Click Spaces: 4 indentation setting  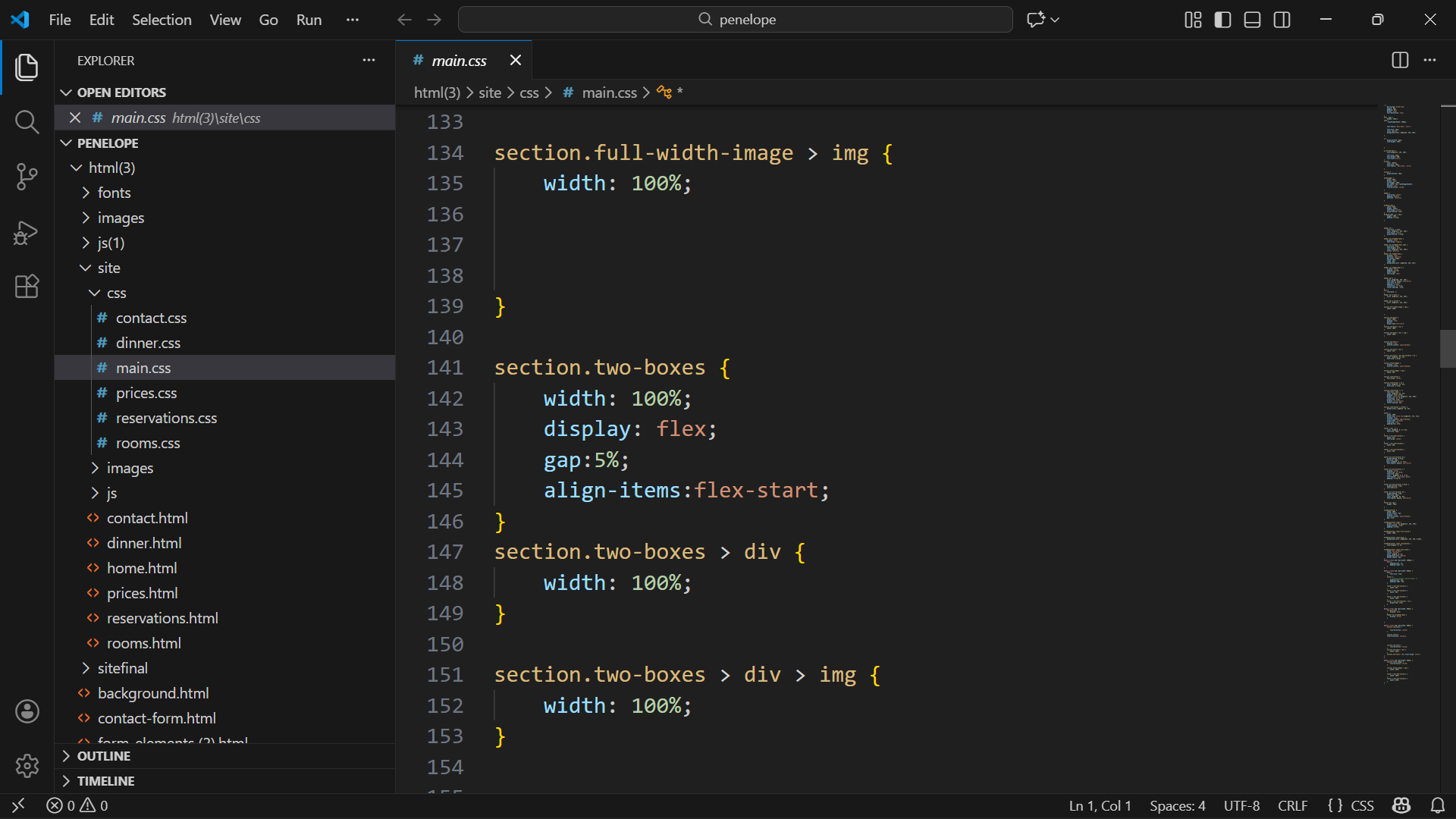[x=1177, y=805]
